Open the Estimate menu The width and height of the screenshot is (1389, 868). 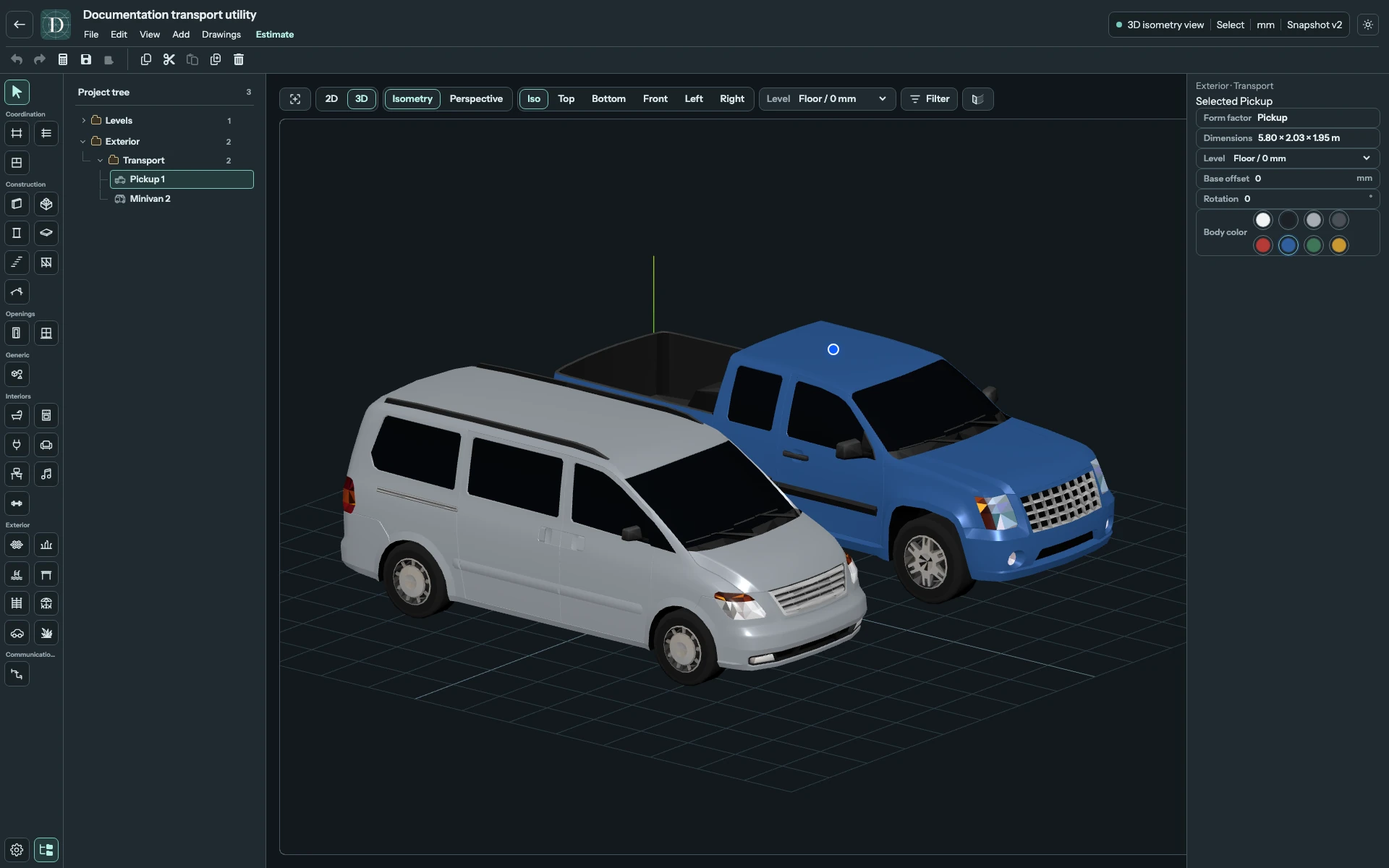(275, 35)
